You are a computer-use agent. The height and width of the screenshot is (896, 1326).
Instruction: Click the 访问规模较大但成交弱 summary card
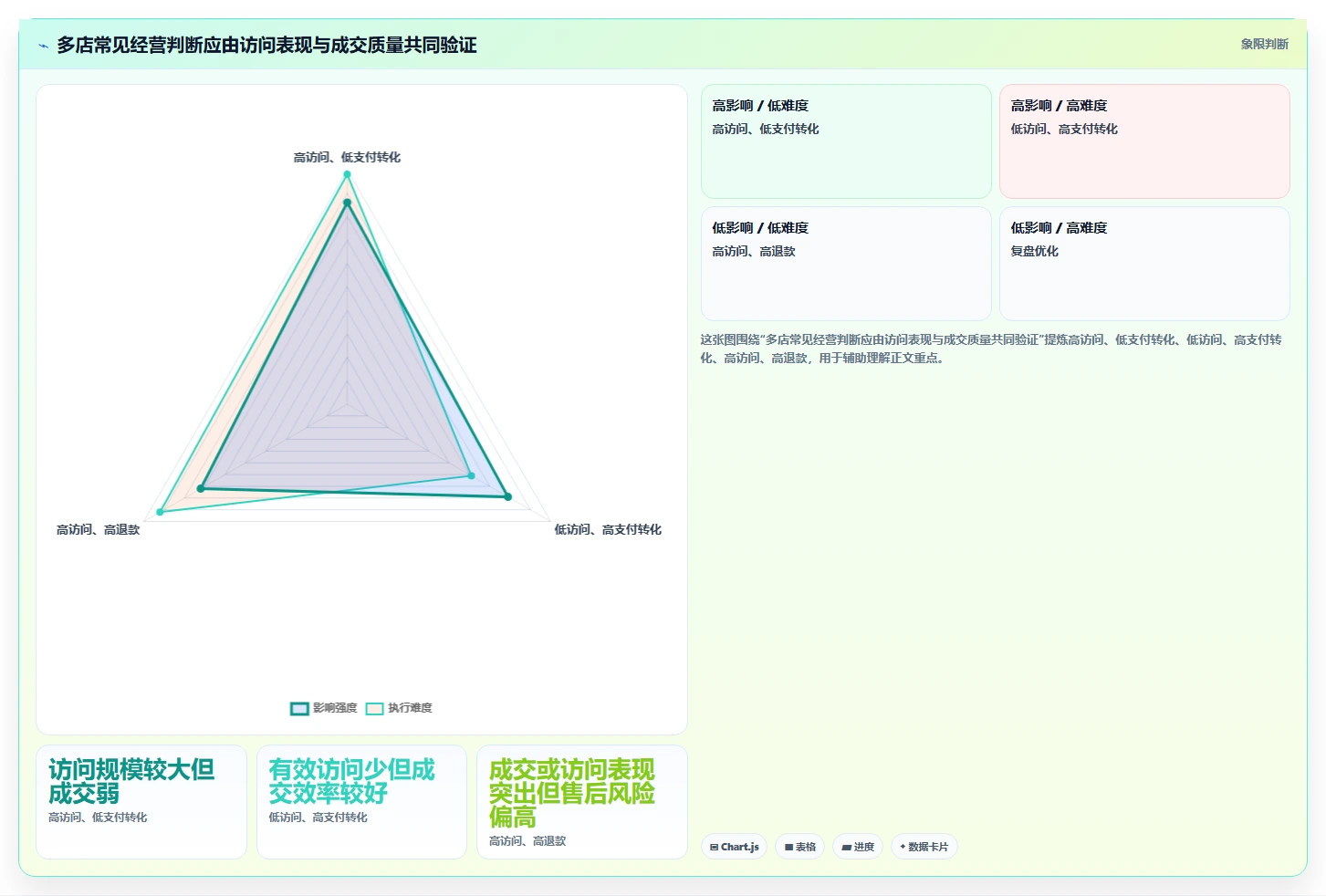tap(141, 802)
